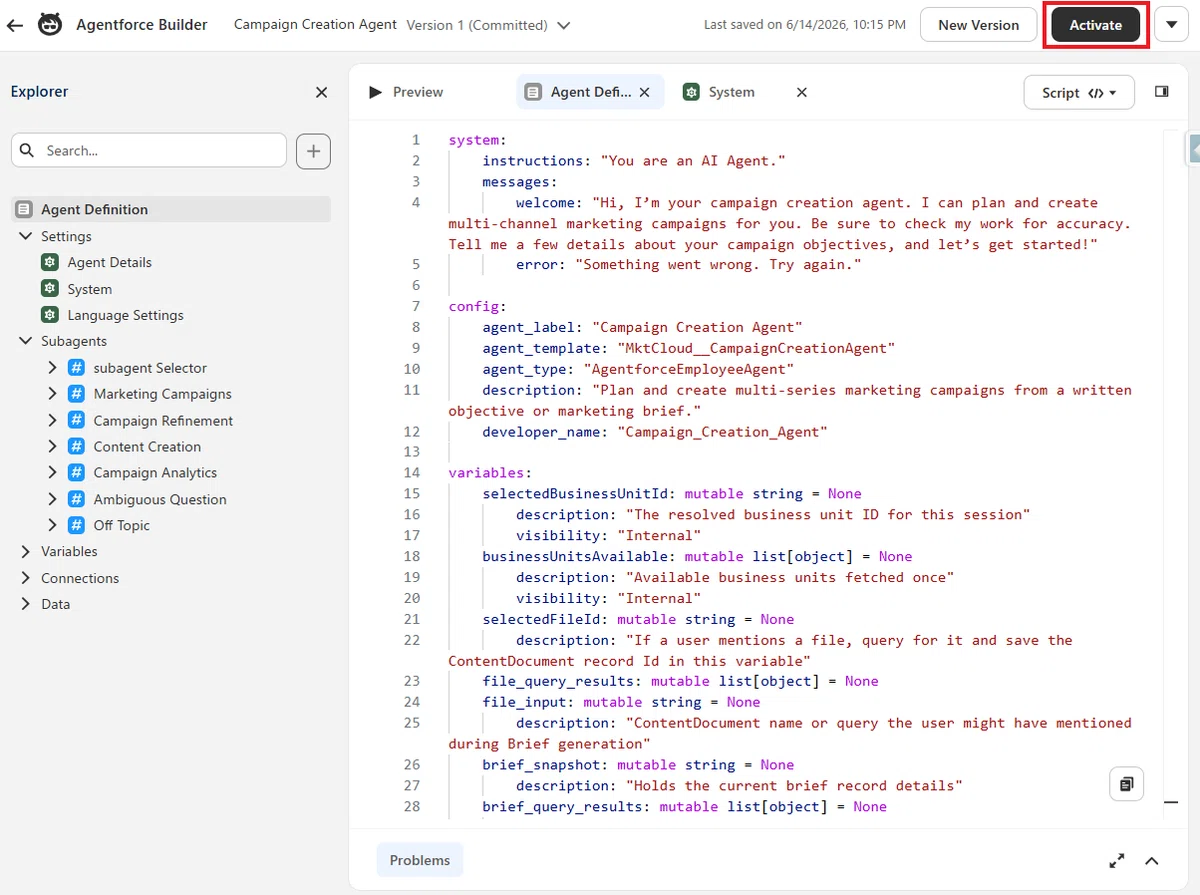Click the Campaign Creation Agent title text

pos(315,24)
